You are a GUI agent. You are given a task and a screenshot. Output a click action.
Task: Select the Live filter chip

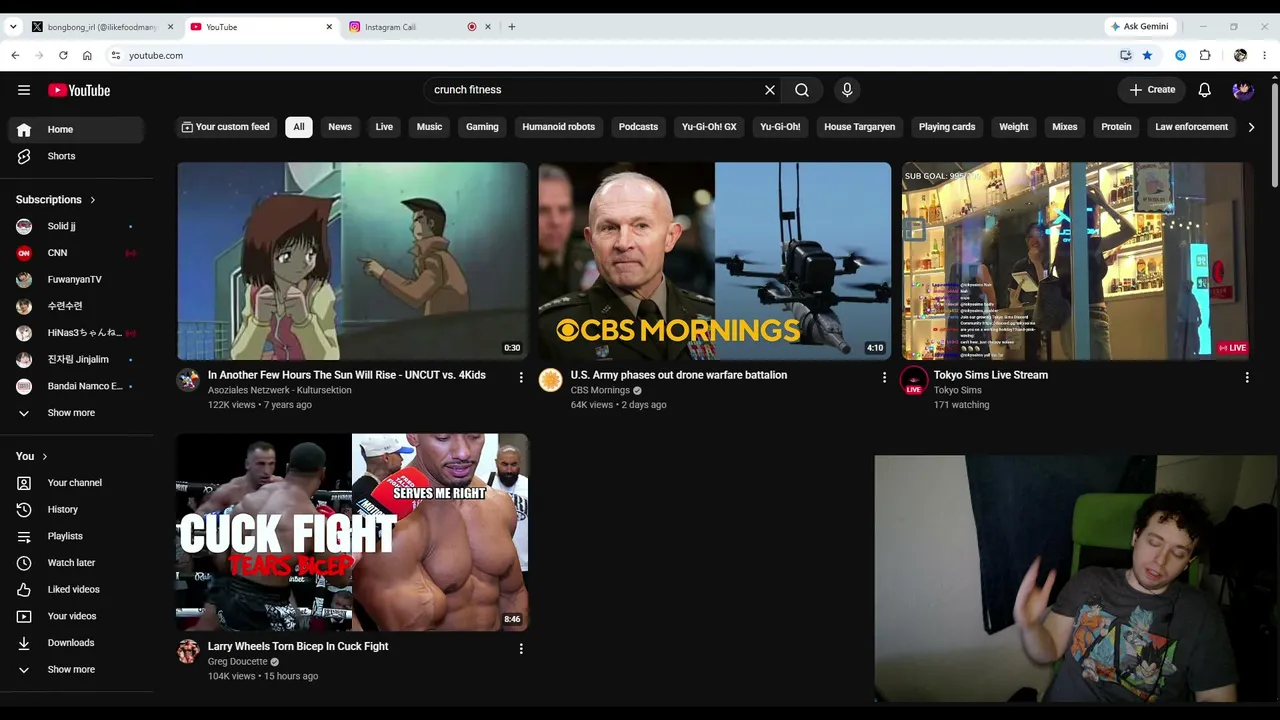(384, 127)
